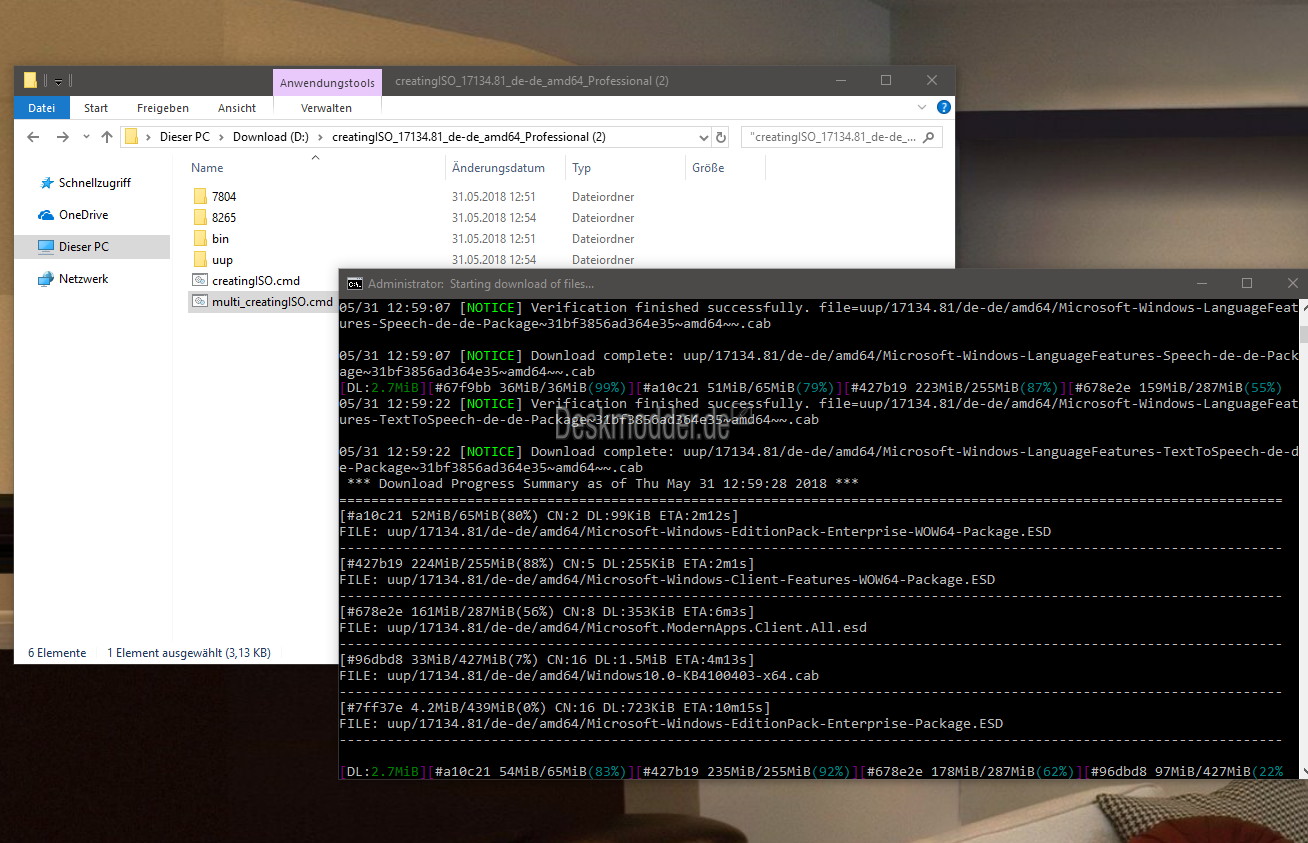This screenshot has height=843, width=1308.
Task: Open recent locations dropdown arrow
Action: click(x=86, y=137)
